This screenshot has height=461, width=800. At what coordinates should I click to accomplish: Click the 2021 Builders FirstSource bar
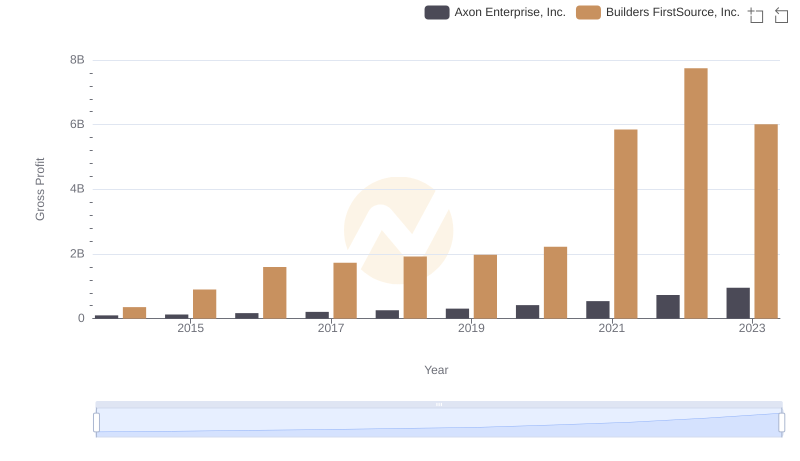tap(626, 224)
